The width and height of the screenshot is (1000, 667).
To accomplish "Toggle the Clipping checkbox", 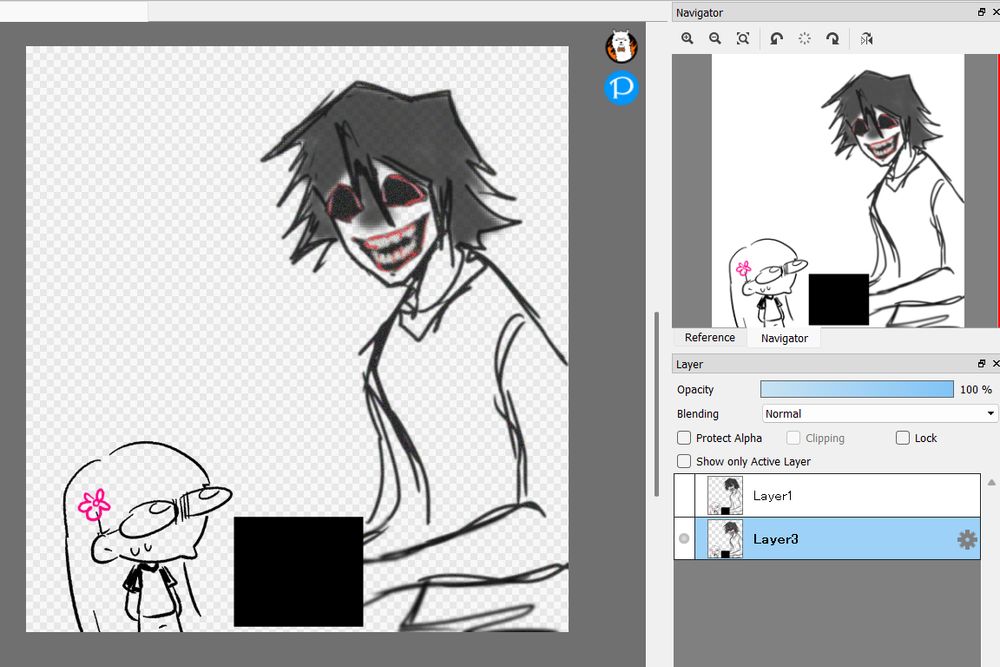I will pos(793,438).
